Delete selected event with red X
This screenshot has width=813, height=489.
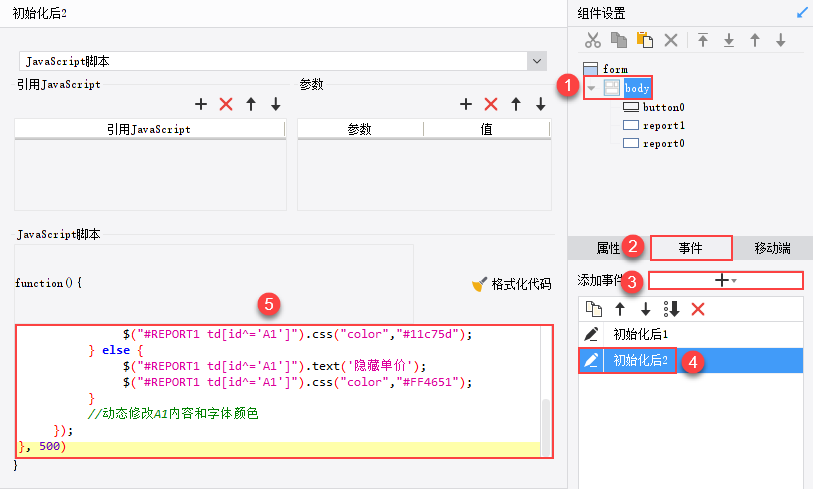tap(698, 310)
